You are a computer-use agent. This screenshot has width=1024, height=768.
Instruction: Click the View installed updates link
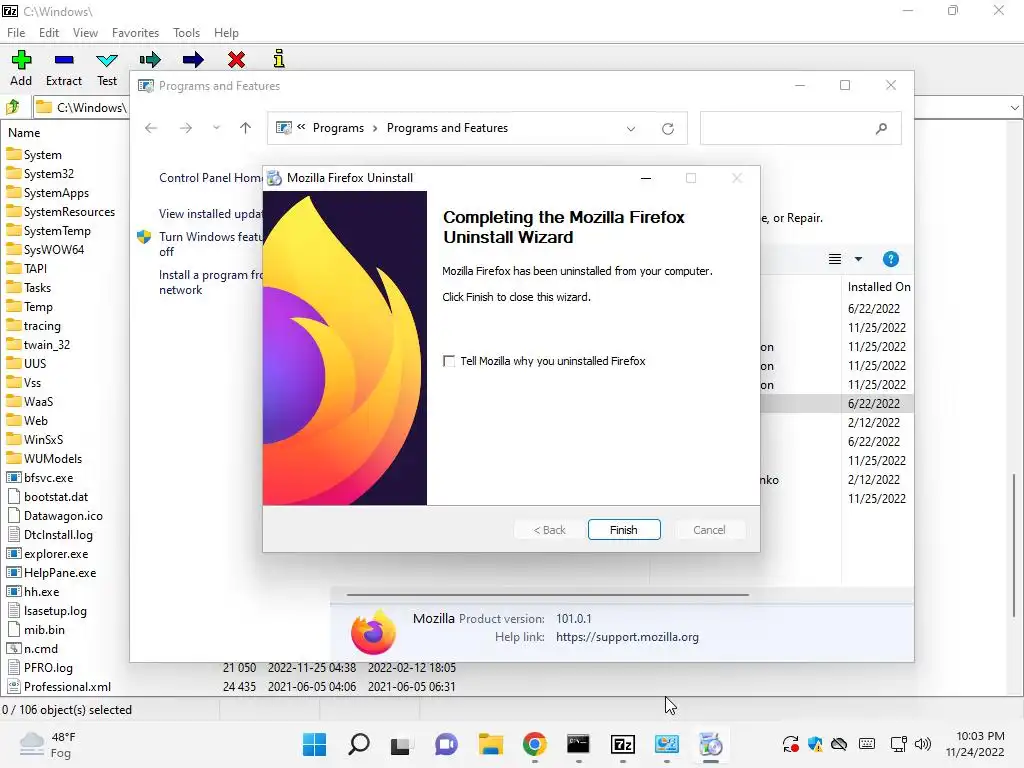click(210, 214)
